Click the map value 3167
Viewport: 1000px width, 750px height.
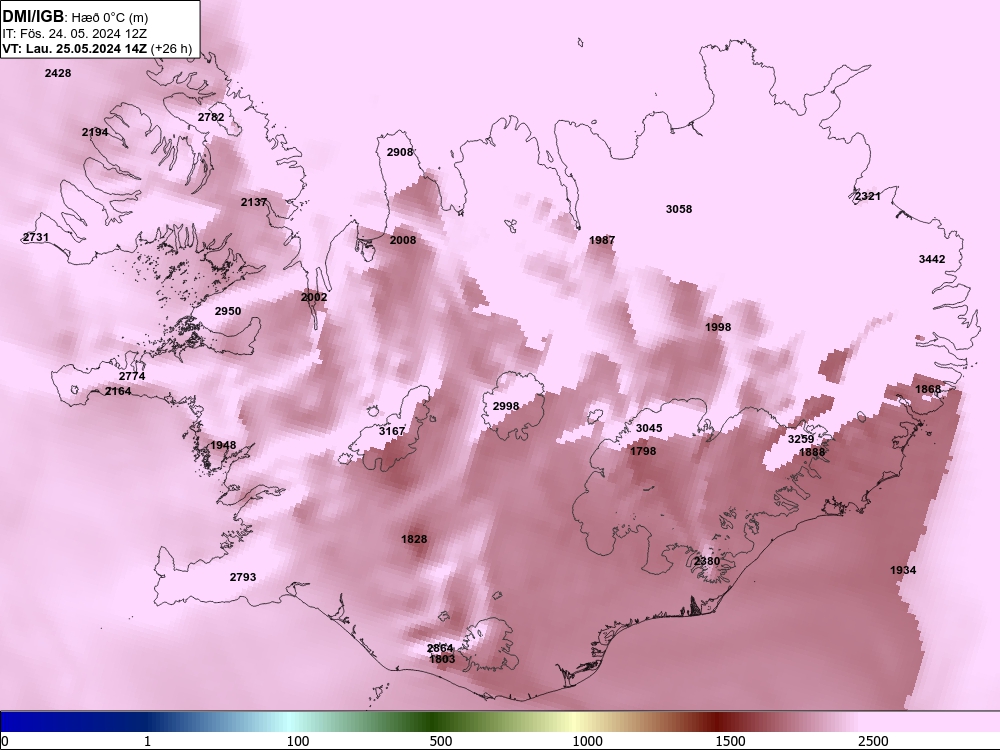click(392, 431)
